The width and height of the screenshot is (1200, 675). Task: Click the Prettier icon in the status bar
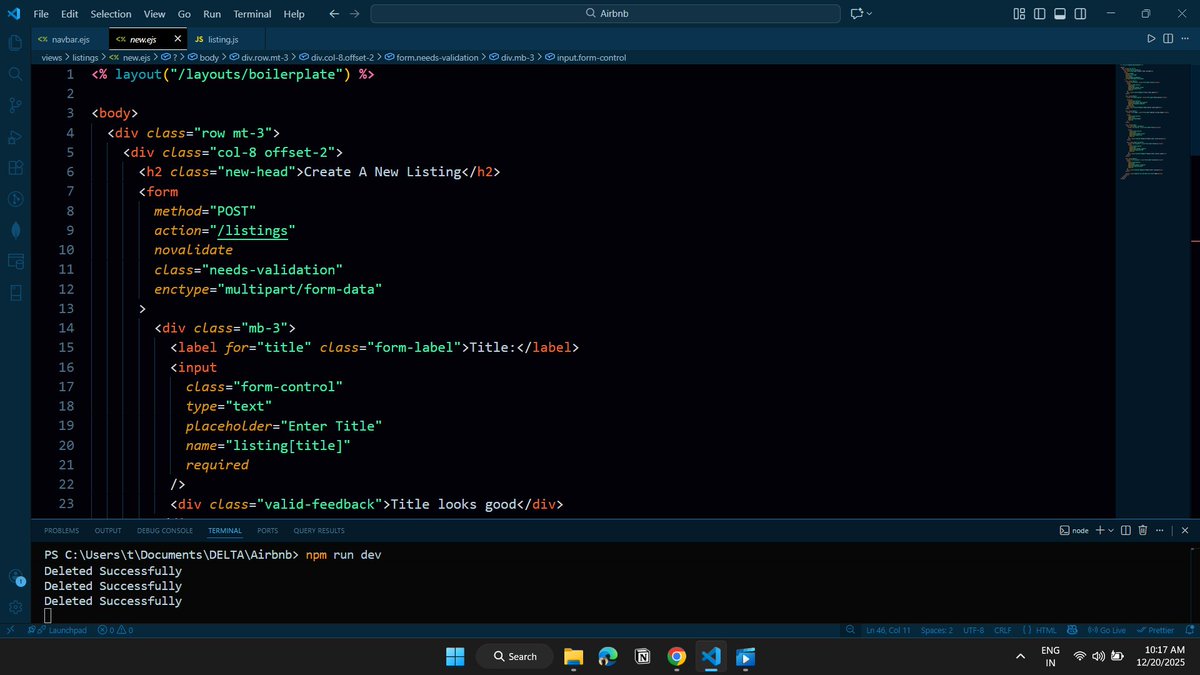pos(1155,630)
